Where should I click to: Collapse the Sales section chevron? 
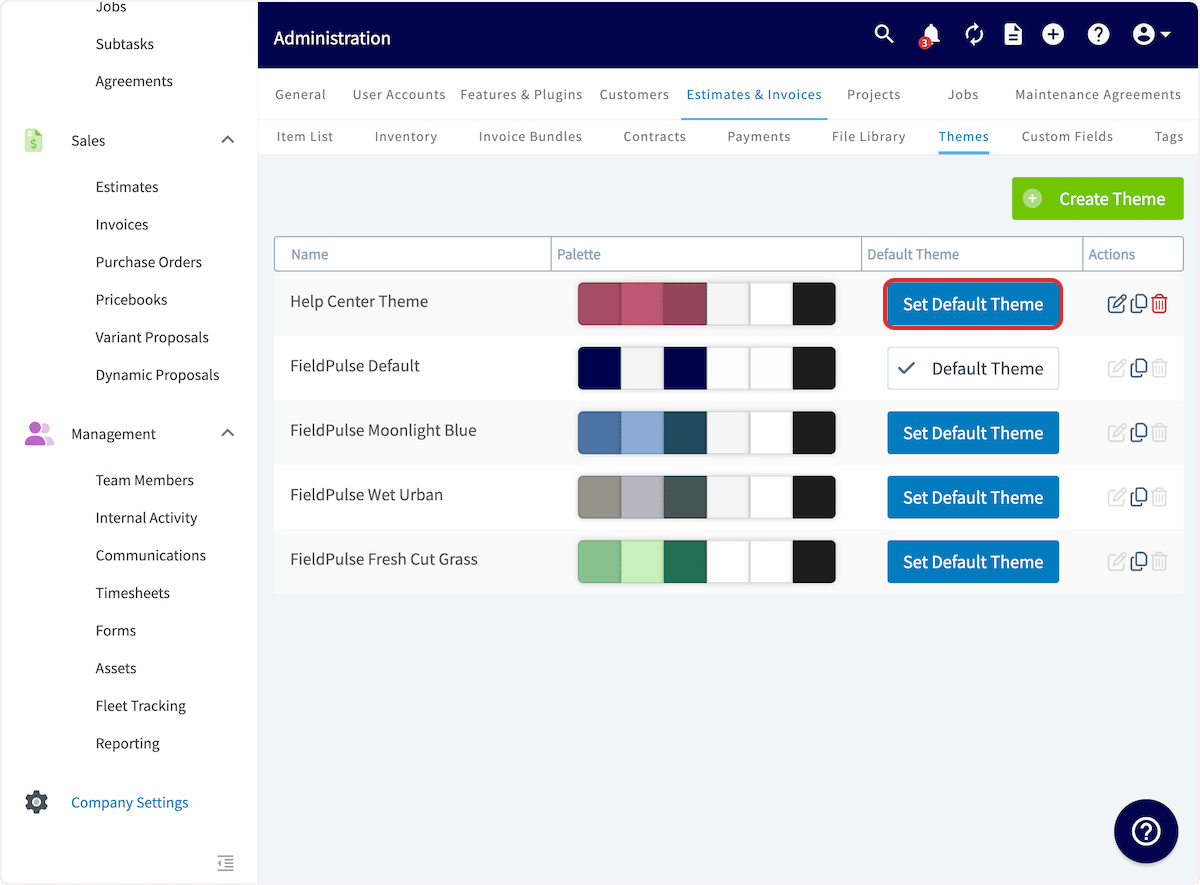[x=227, y=140]
